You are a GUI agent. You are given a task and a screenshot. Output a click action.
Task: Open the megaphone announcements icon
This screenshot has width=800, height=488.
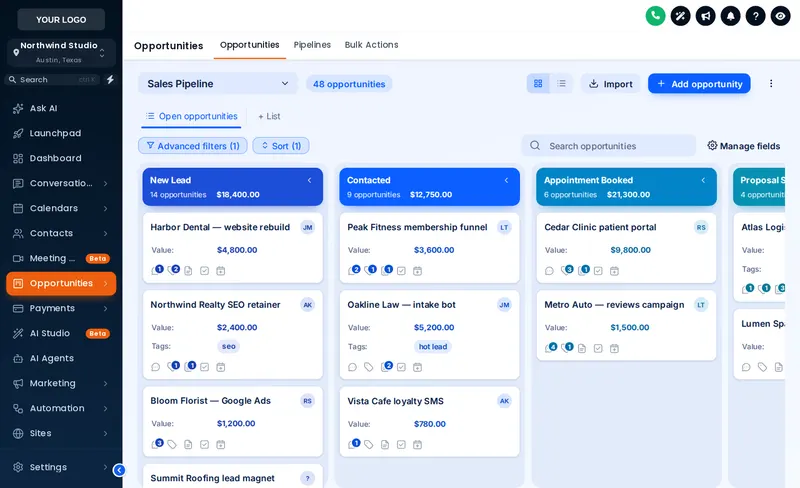(706, 16)
